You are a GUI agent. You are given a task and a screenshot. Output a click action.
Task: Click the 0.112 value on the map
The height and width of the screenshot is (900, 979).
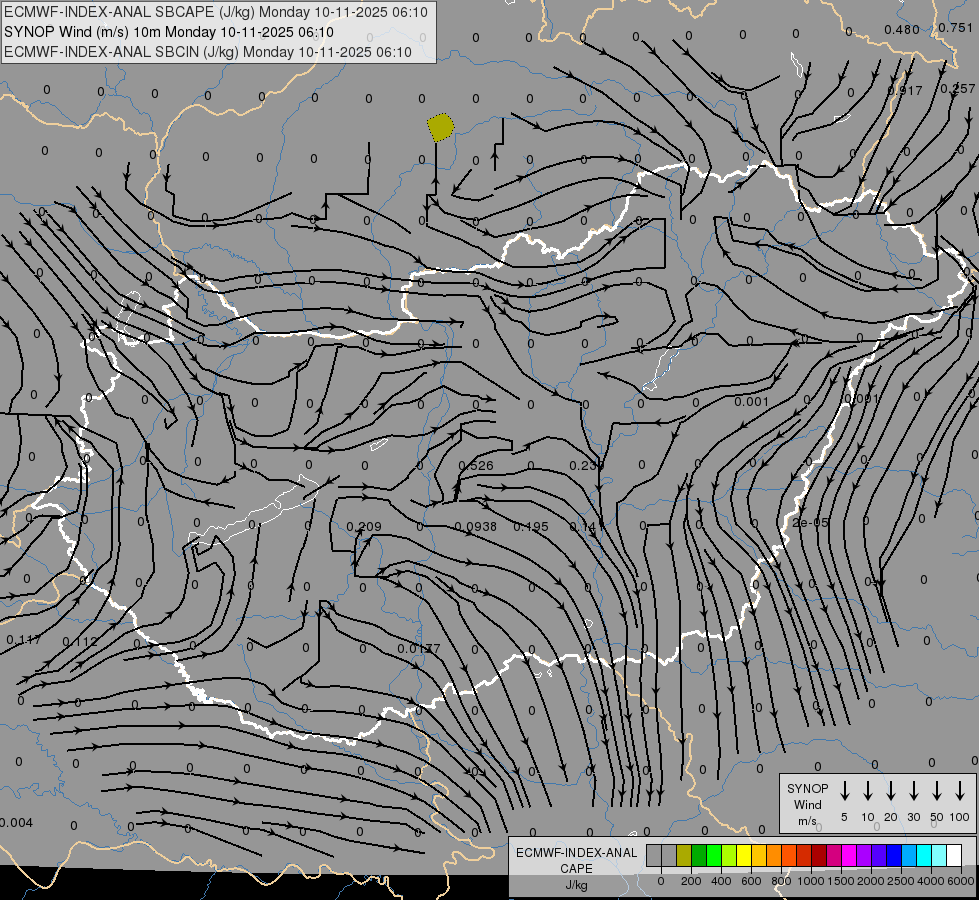(80, 641)
